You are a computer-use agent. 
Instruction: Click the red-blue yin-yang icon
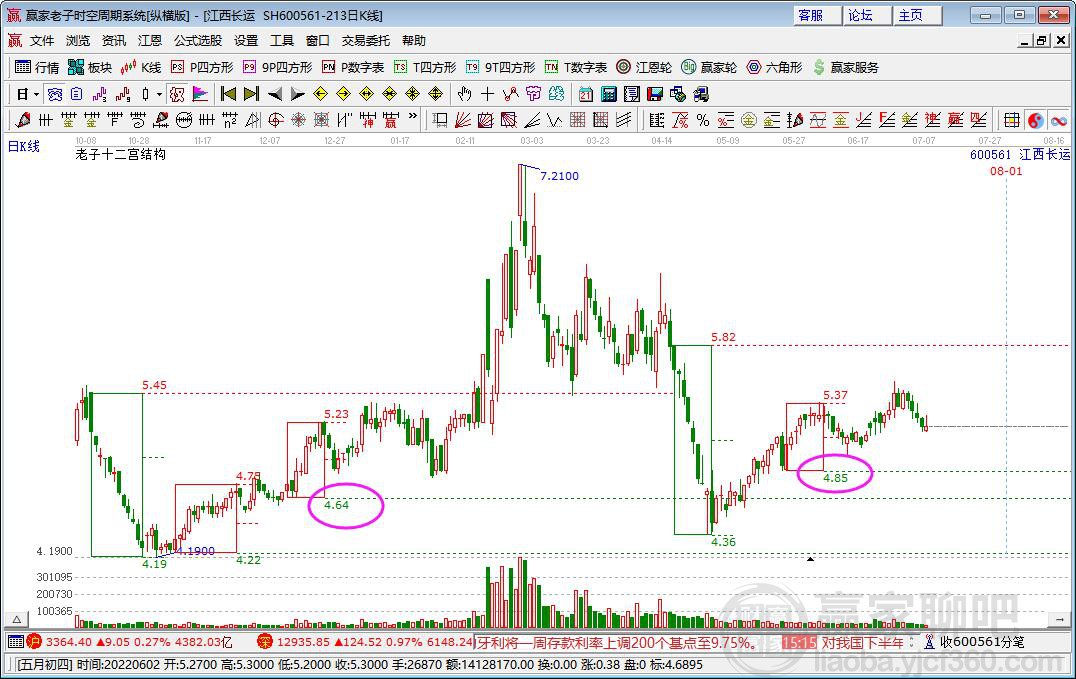click(1036, 121)
